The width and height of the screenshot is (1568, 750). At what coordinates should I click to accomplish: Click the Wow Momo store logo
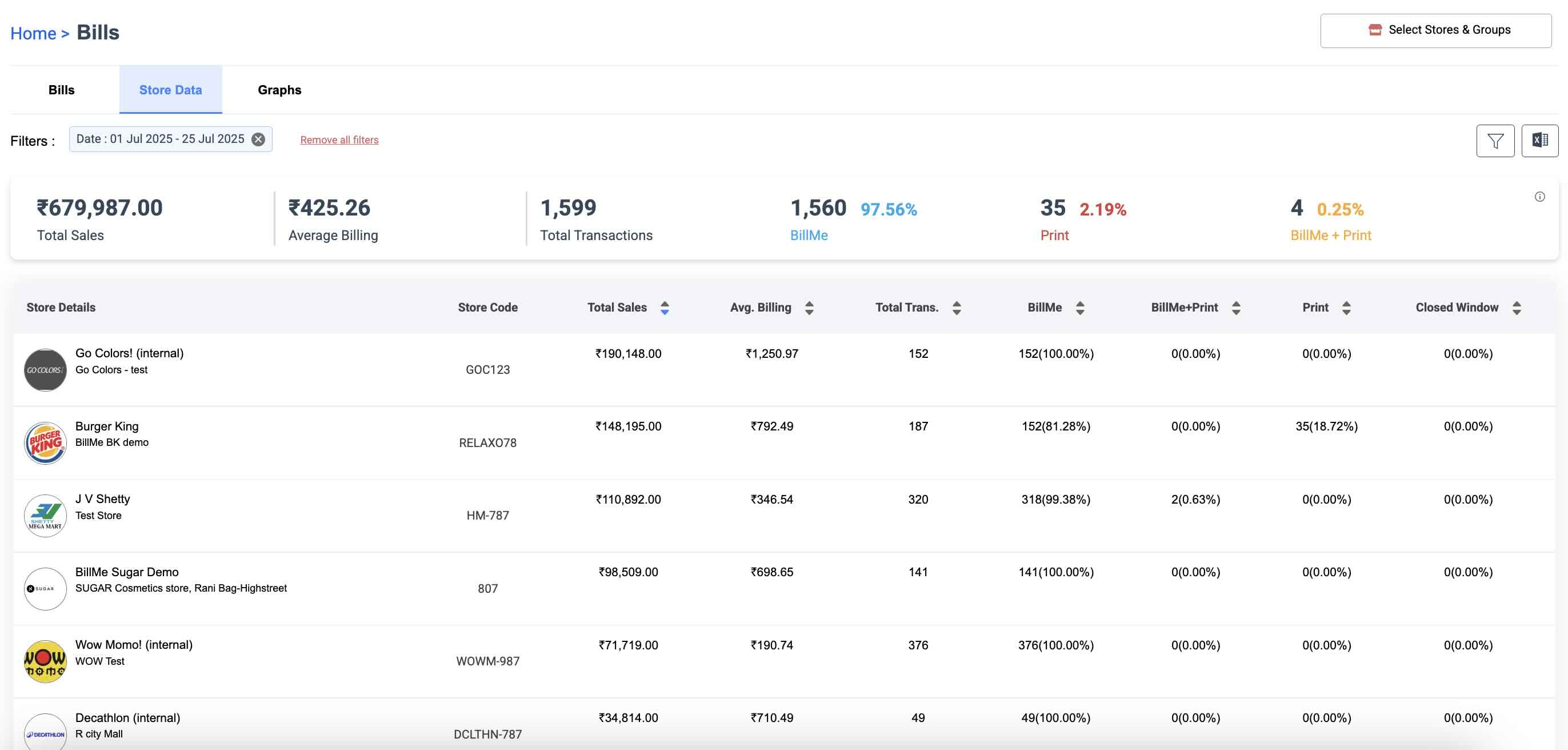(45, 661)
